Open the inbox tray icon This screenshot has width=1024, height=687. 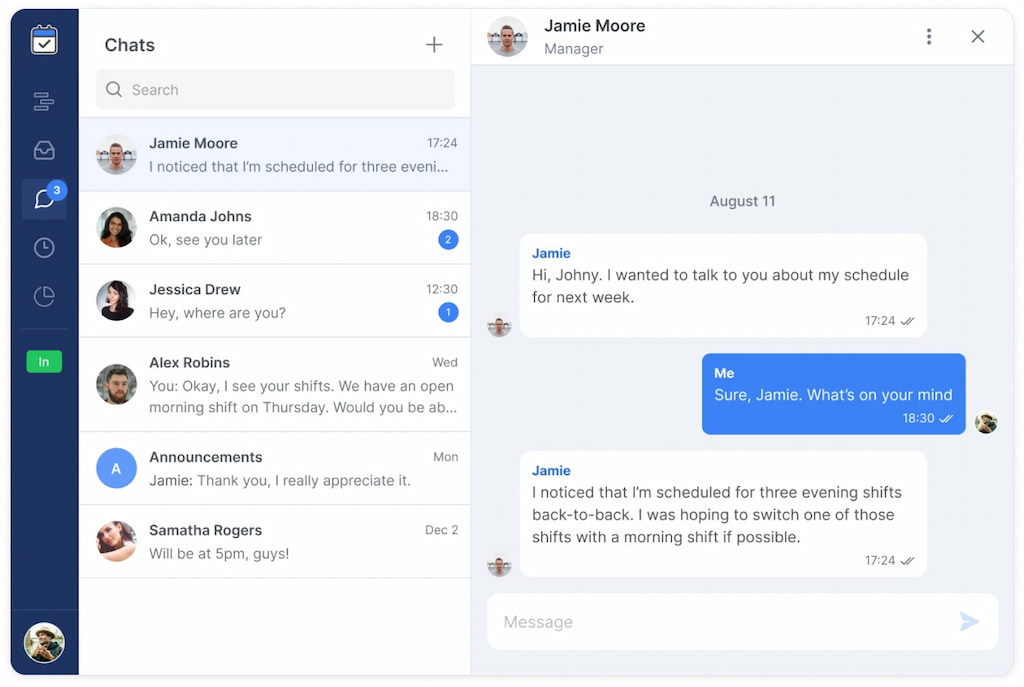tap(44, 150)
